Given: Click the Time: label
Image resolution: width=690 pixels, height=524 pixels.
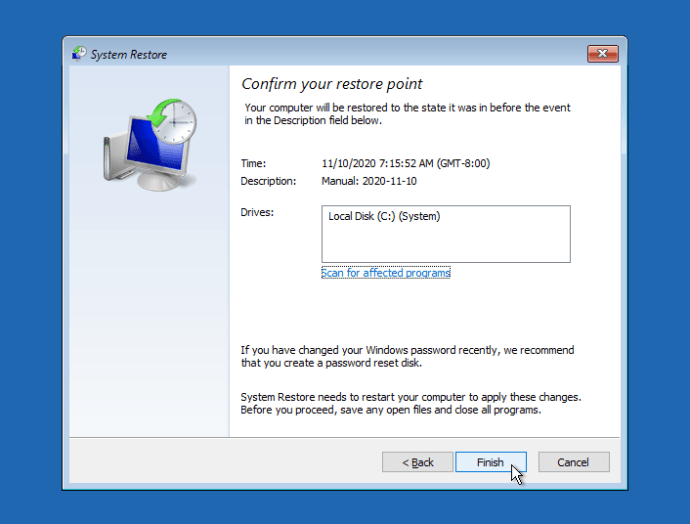Looking at the screenshot, I should click(253, 163).
